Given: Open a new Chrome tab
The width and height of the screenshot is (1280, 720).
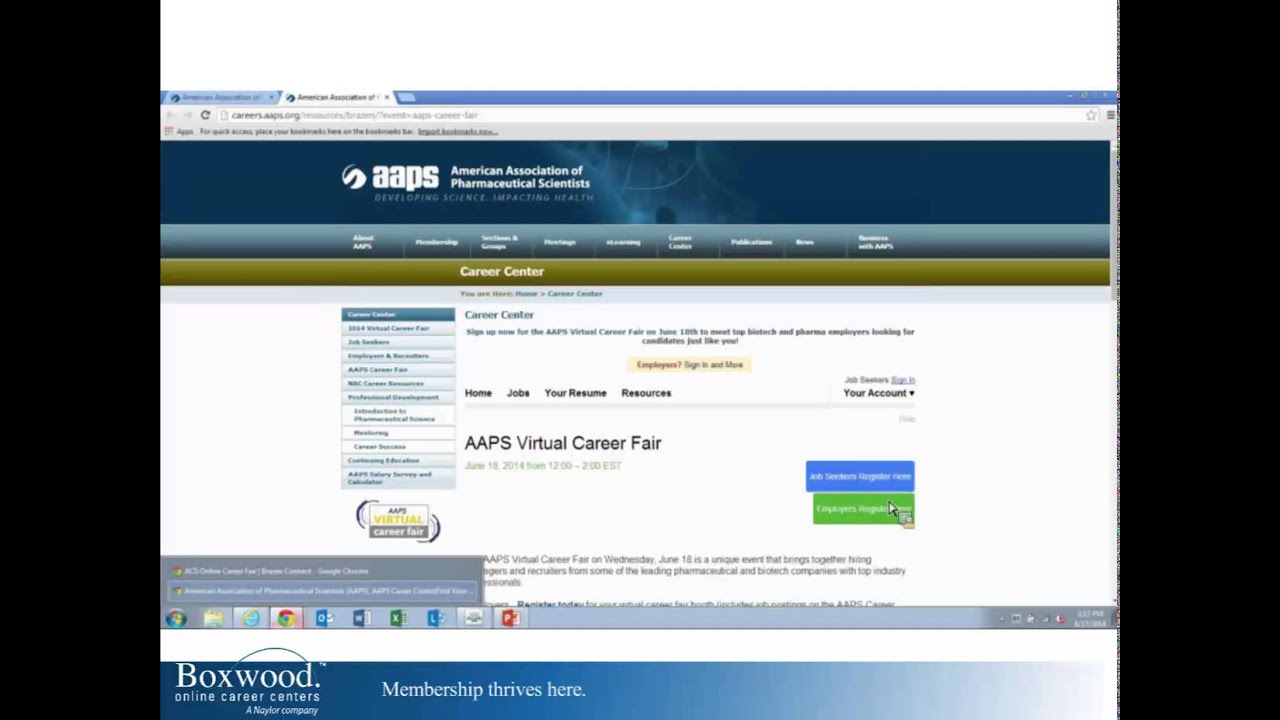Looking at the screenshot, I should 406,98.
